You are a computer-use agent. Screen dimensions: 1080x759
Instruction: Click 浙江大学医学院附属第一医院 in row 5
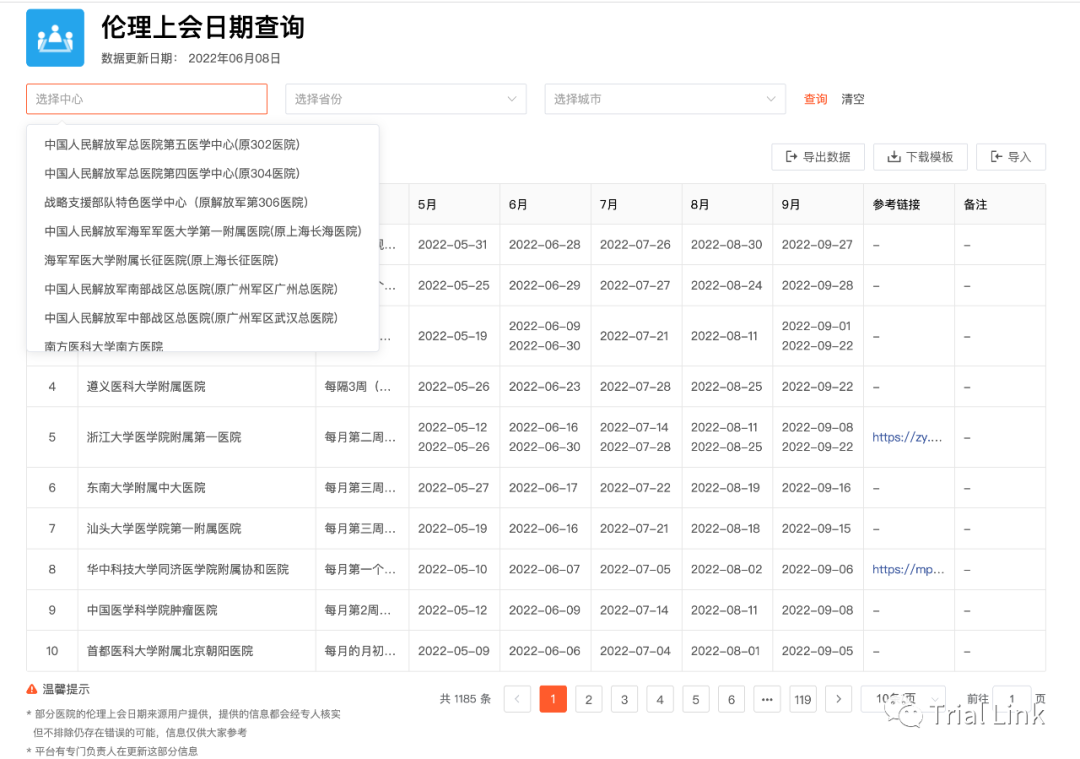point(164,437)
